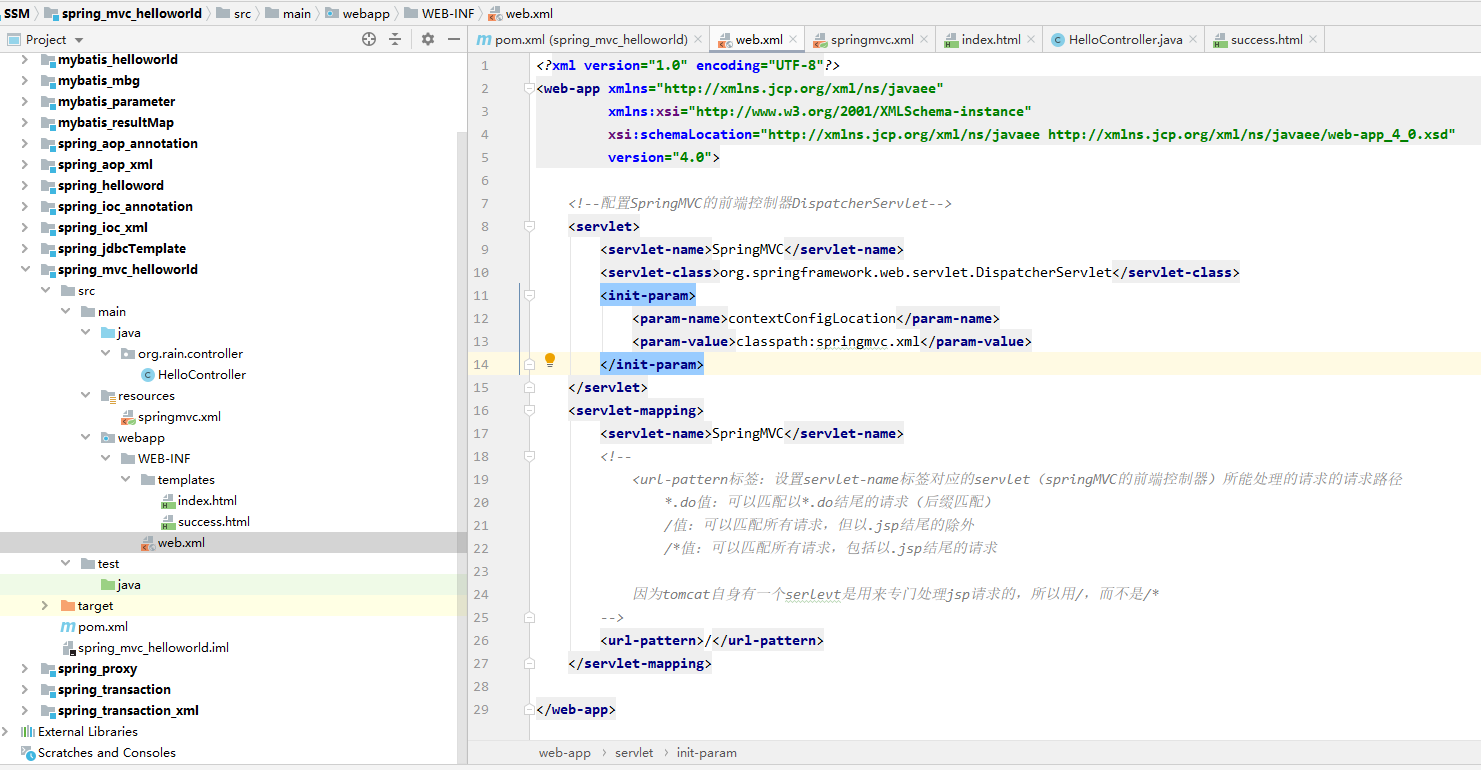
Task: Close the springmvc.xml editor tab
Action: click(x=925, y=40)
